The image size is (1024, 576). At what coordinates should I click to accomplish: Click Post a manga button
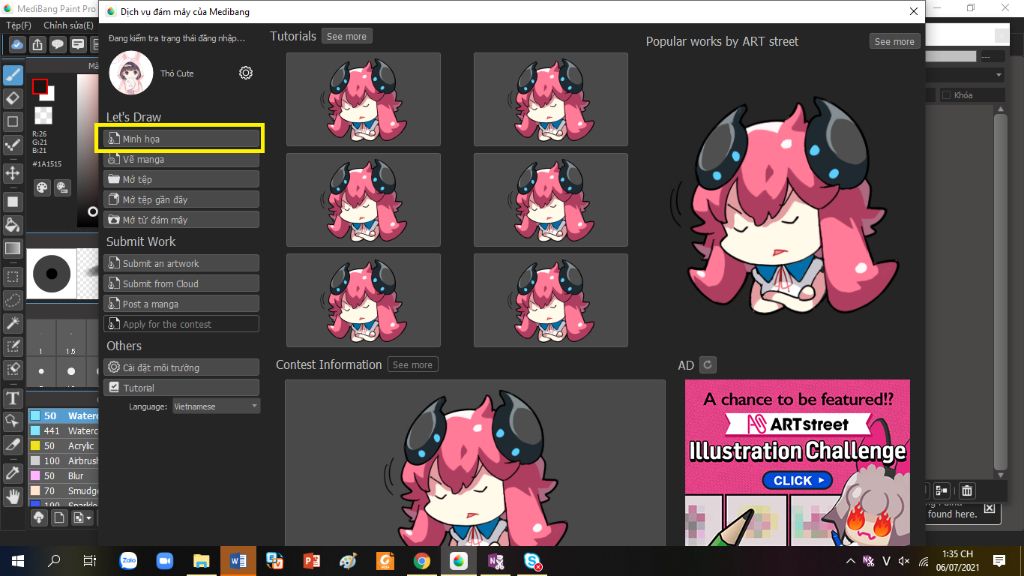pos(182,304)
